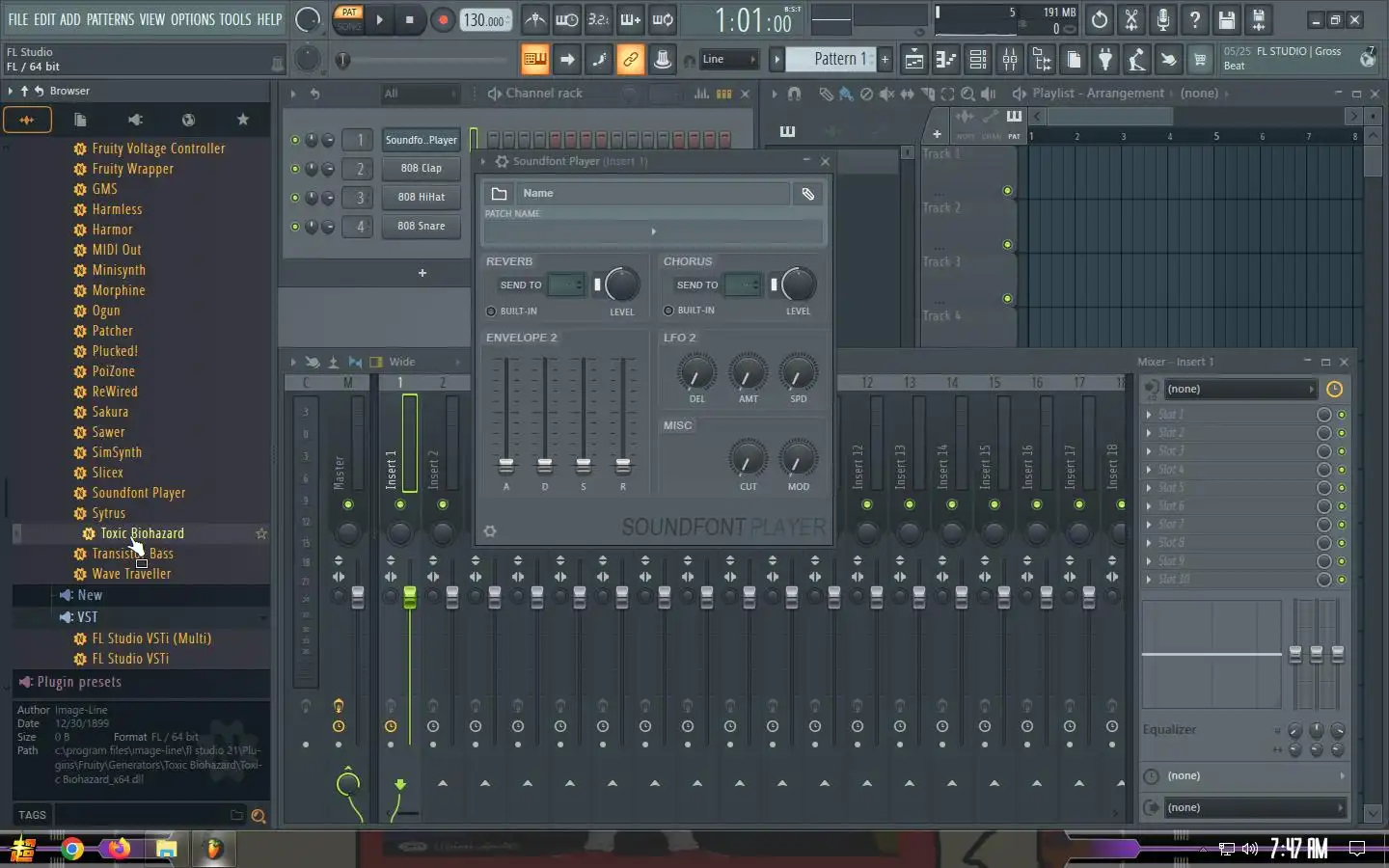1389x868 pixels.
Task: Click the undo history circular arrow icon
Action: point(1100,19)
